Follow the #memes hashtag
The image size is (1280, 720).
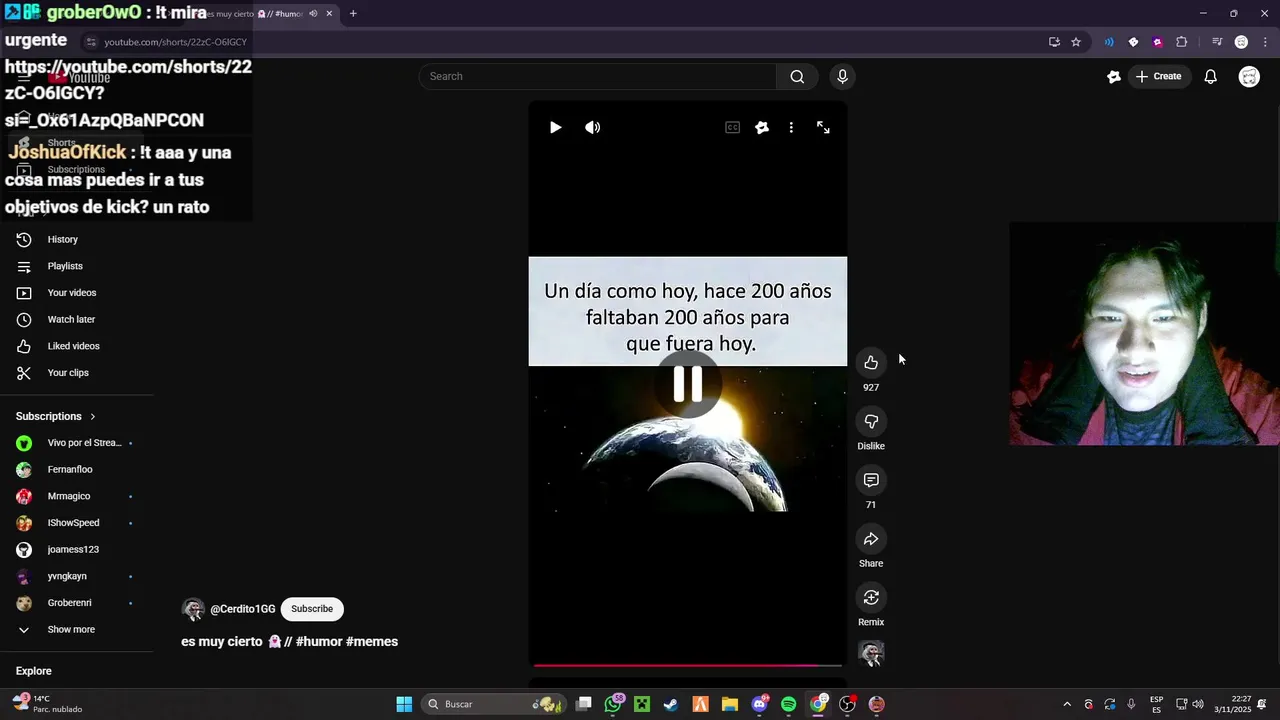[372, 641]
